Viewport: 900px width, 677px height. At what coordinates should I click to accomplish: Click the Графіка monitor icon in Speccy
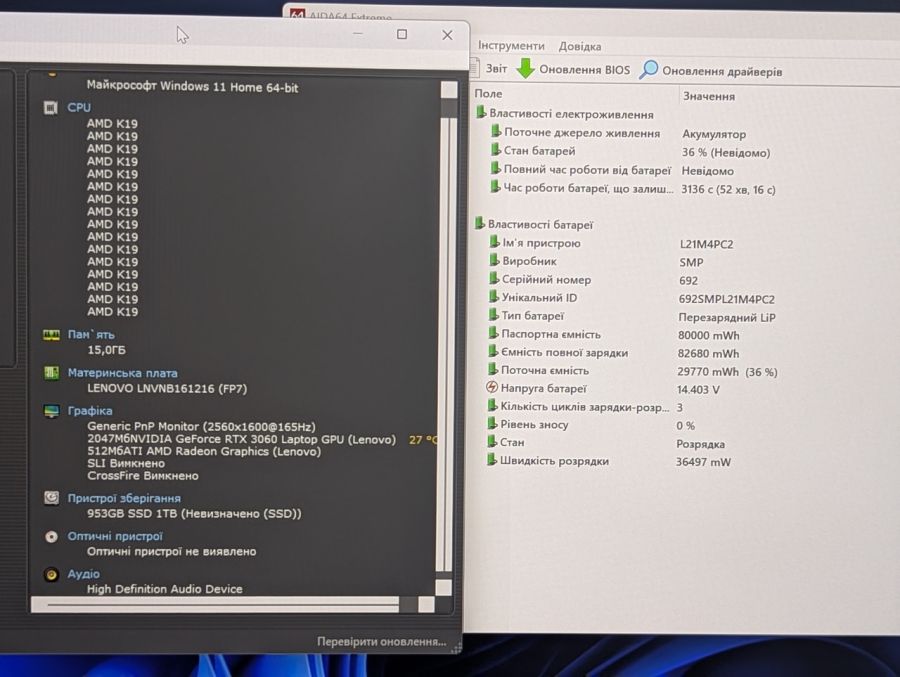[51, 411]
